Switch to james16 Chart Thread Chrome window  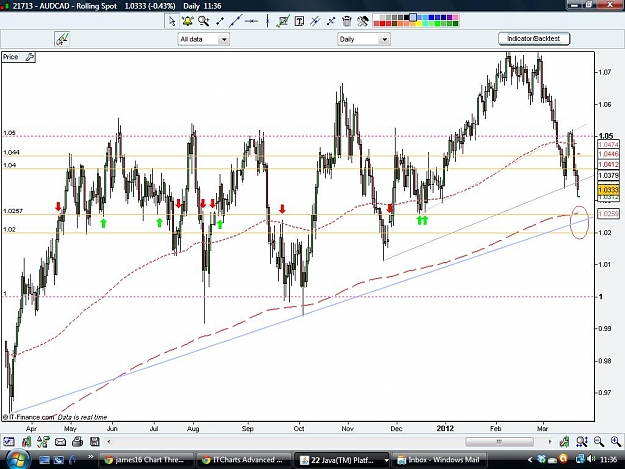pos(147,460)
